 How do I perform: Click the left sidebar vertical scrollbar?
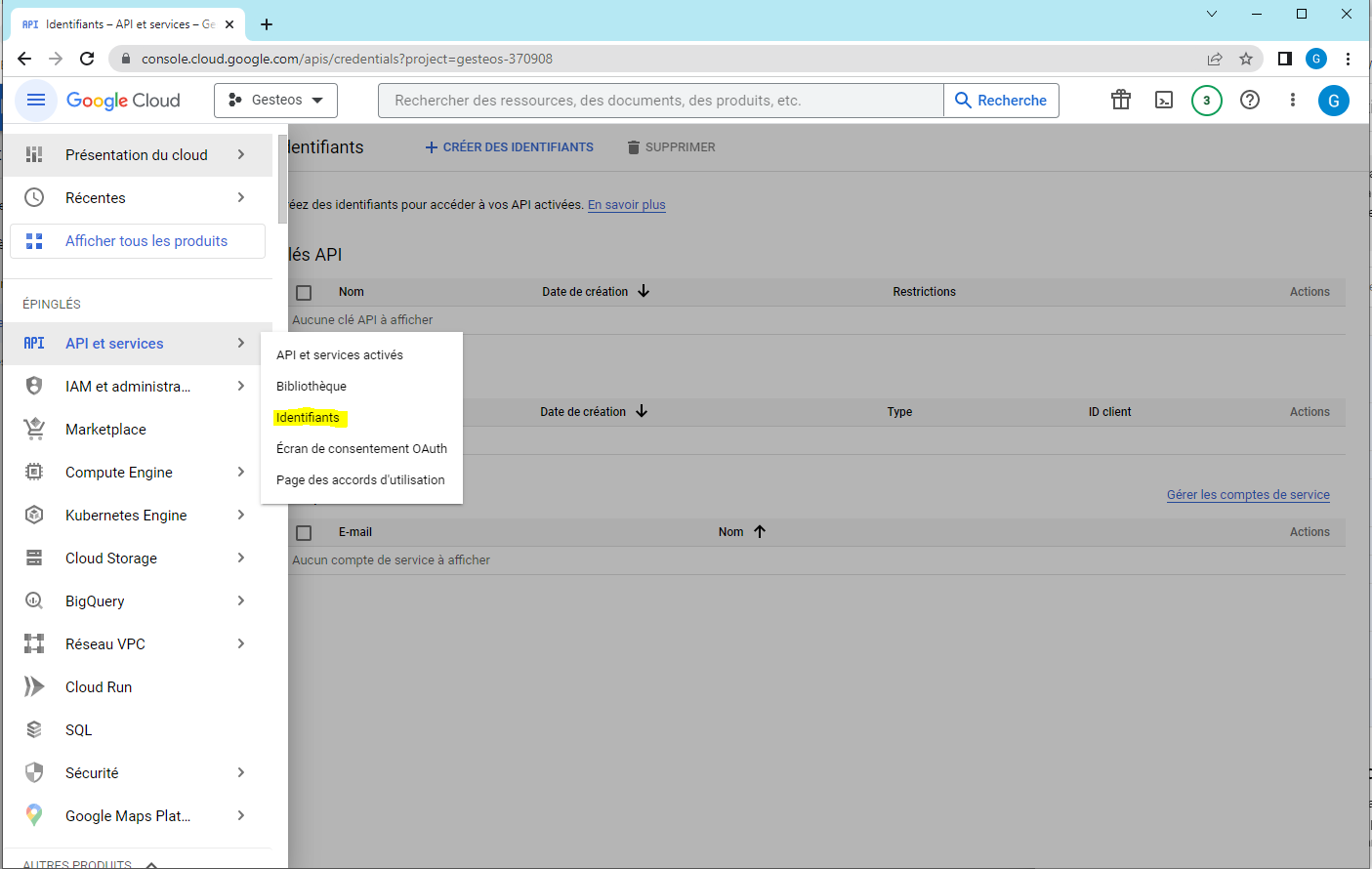(282, 180)
